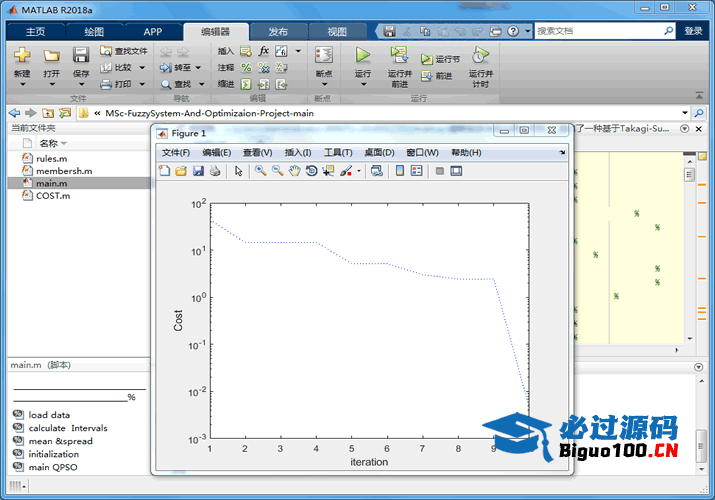This screenshot has width=715, height=500.
Task: Collapse the toolstrip using the bottom-right arrow
Action: click(x=699, y=95)
